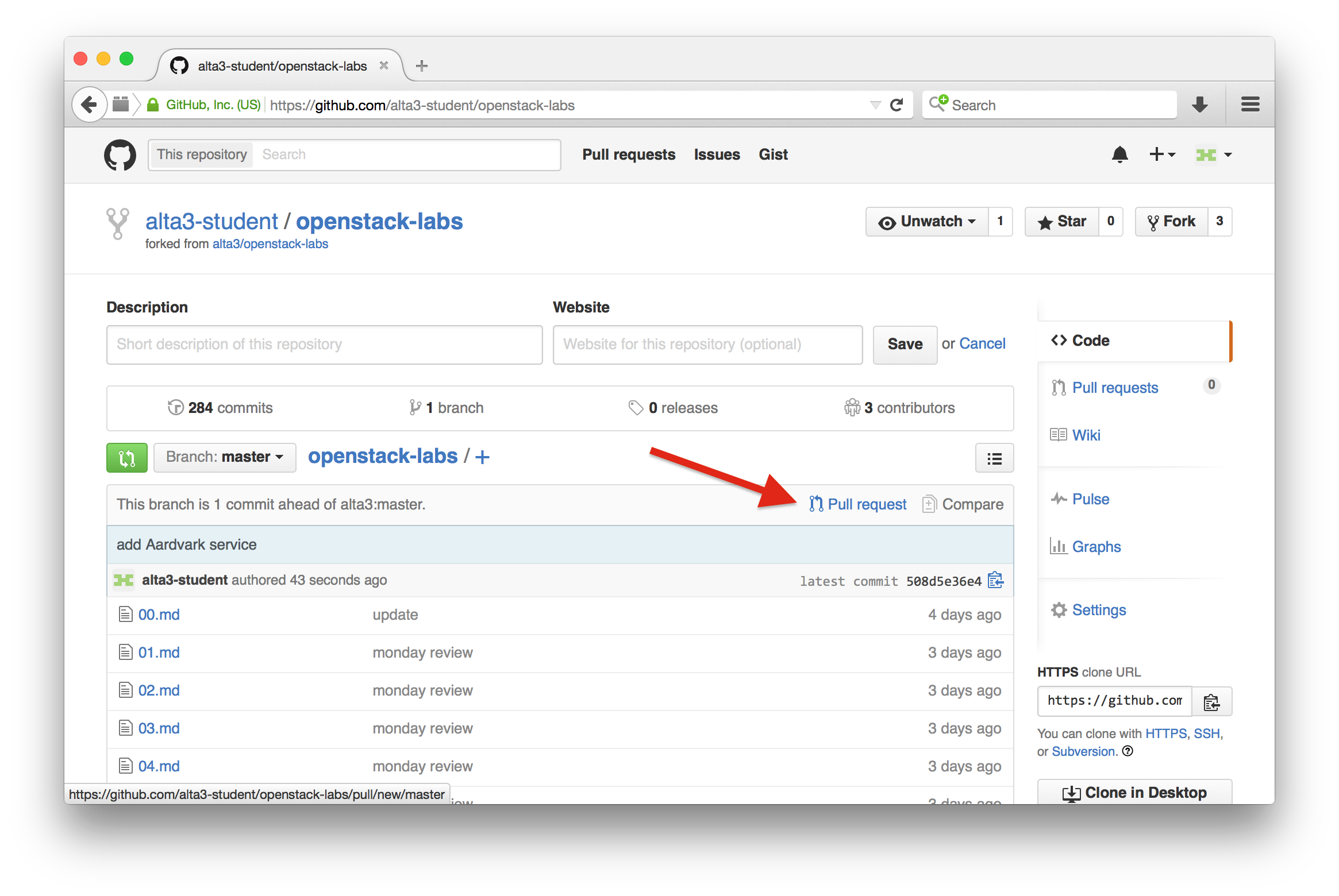Click the green compare and review button

(127, 458)
